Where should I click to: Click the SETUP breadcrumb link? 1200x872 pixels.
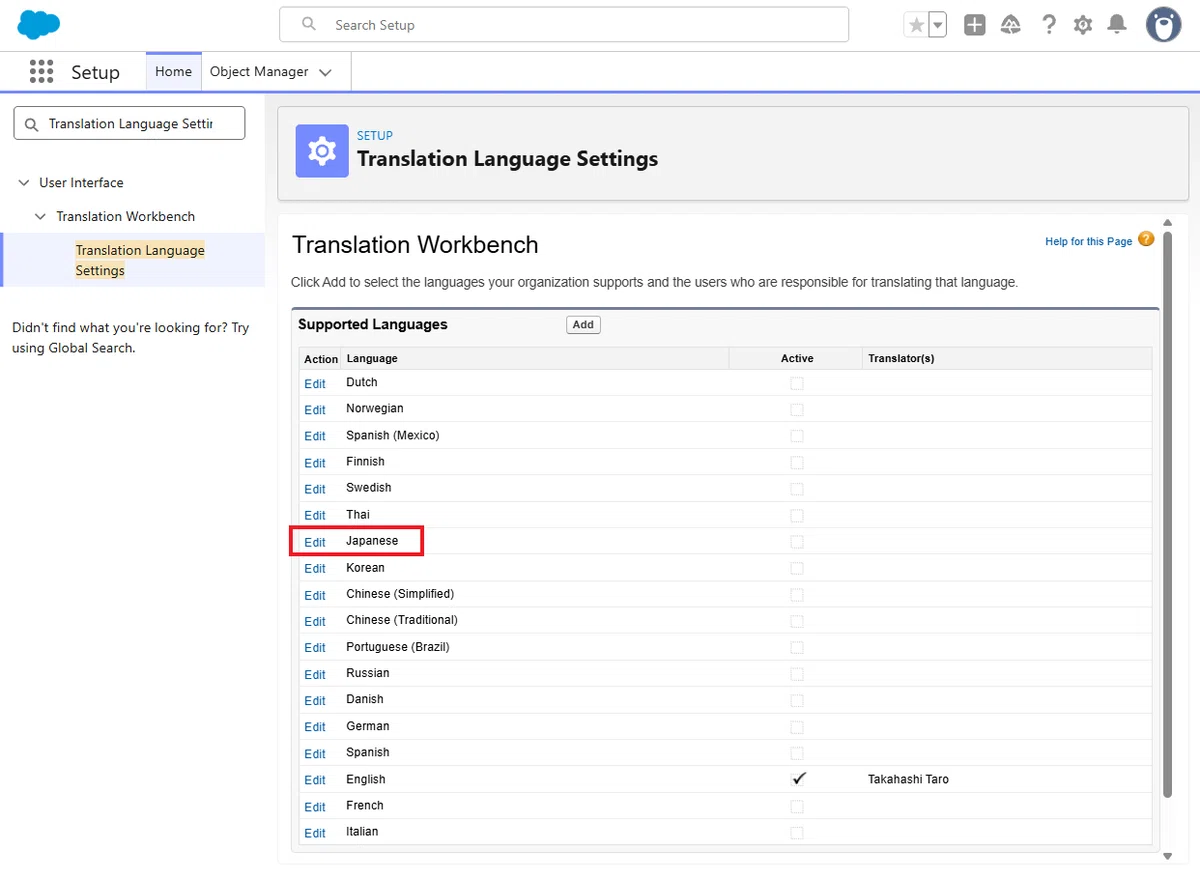pyautogui.click(x=375, y=135)
